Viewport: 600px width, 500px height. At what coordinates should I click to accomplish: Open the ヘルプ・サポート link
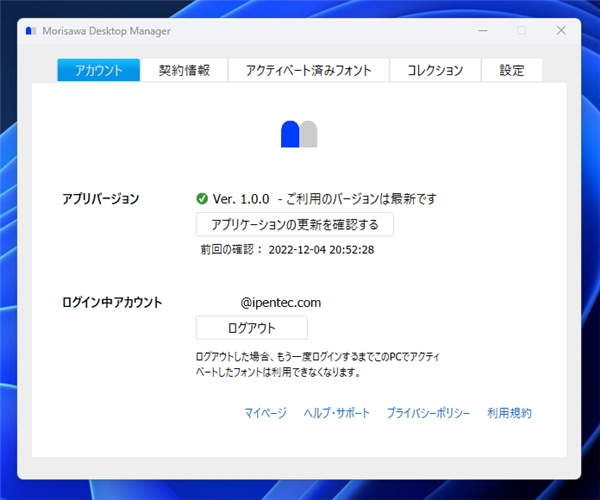[337, 413]
